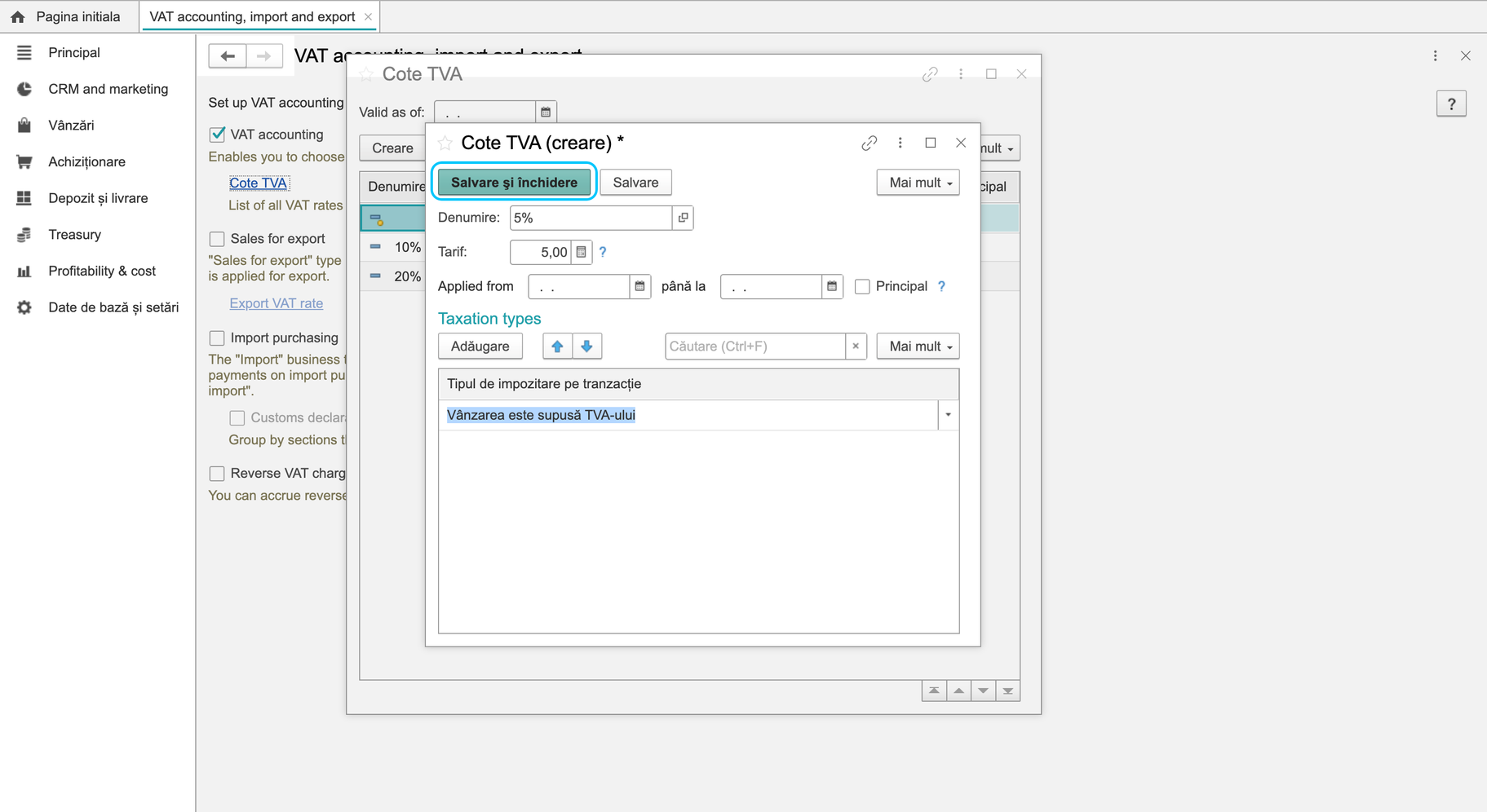Open the Denumire field expand icon
Screen dimensions: 1487x812
[683, 218]
